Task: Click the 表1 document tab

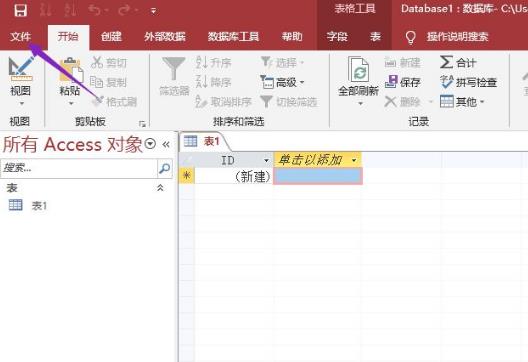Action: (x=205, y=141)
